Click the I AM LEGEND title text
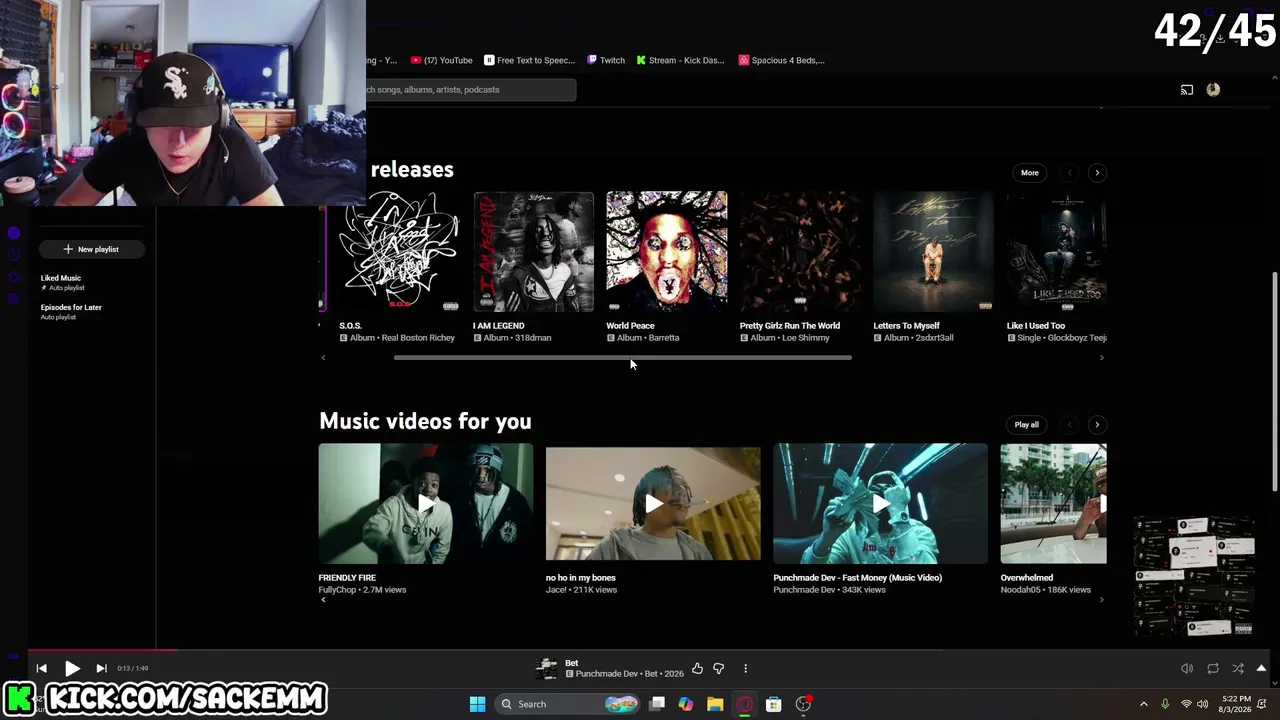The image size is (1280, 720). pos(499,326)
